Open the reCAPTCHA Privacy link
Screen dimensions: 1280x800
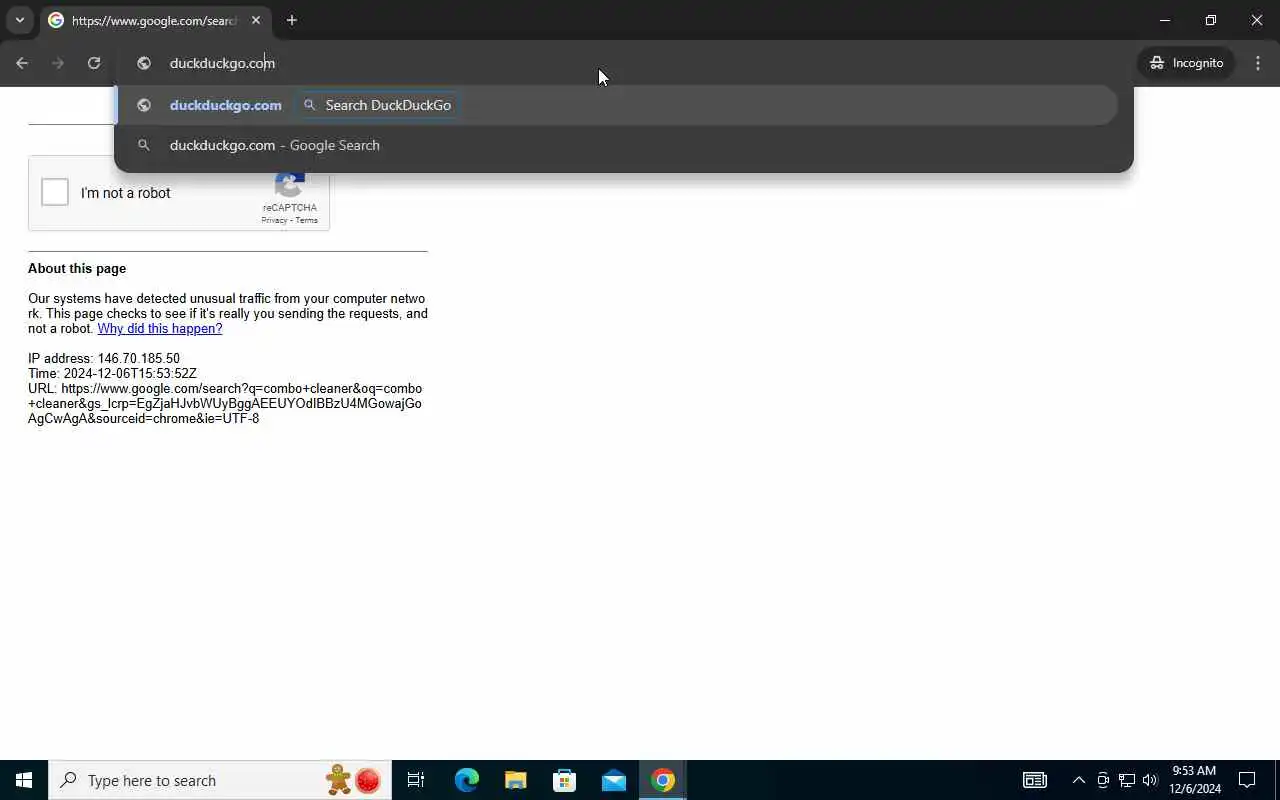pyautogui.click(x=274, y=220)
